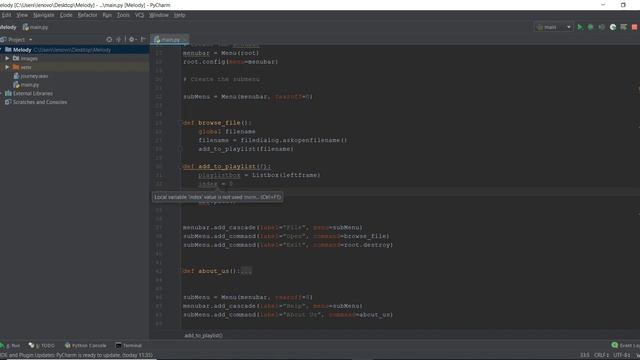The width and height of the screenshot is (640, 360).
Task: Open the Tools menu
Action: point(123,15)
